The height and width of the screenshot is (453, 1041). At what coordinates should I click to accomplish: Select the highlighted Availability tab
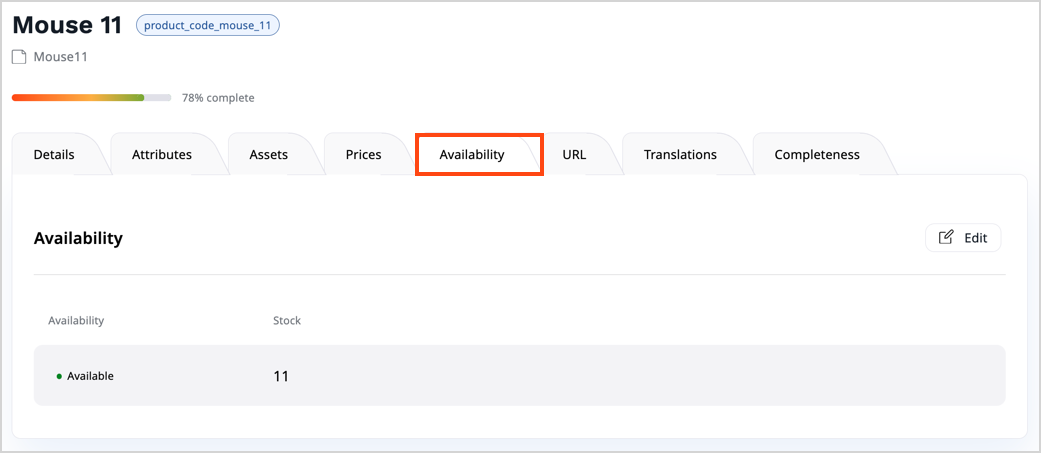472,155
